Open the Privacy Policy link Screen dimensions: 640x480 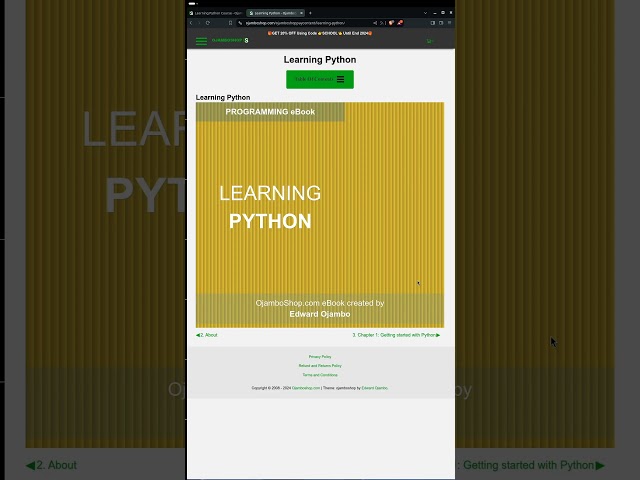pyautogui.click(x=320, y=357)
